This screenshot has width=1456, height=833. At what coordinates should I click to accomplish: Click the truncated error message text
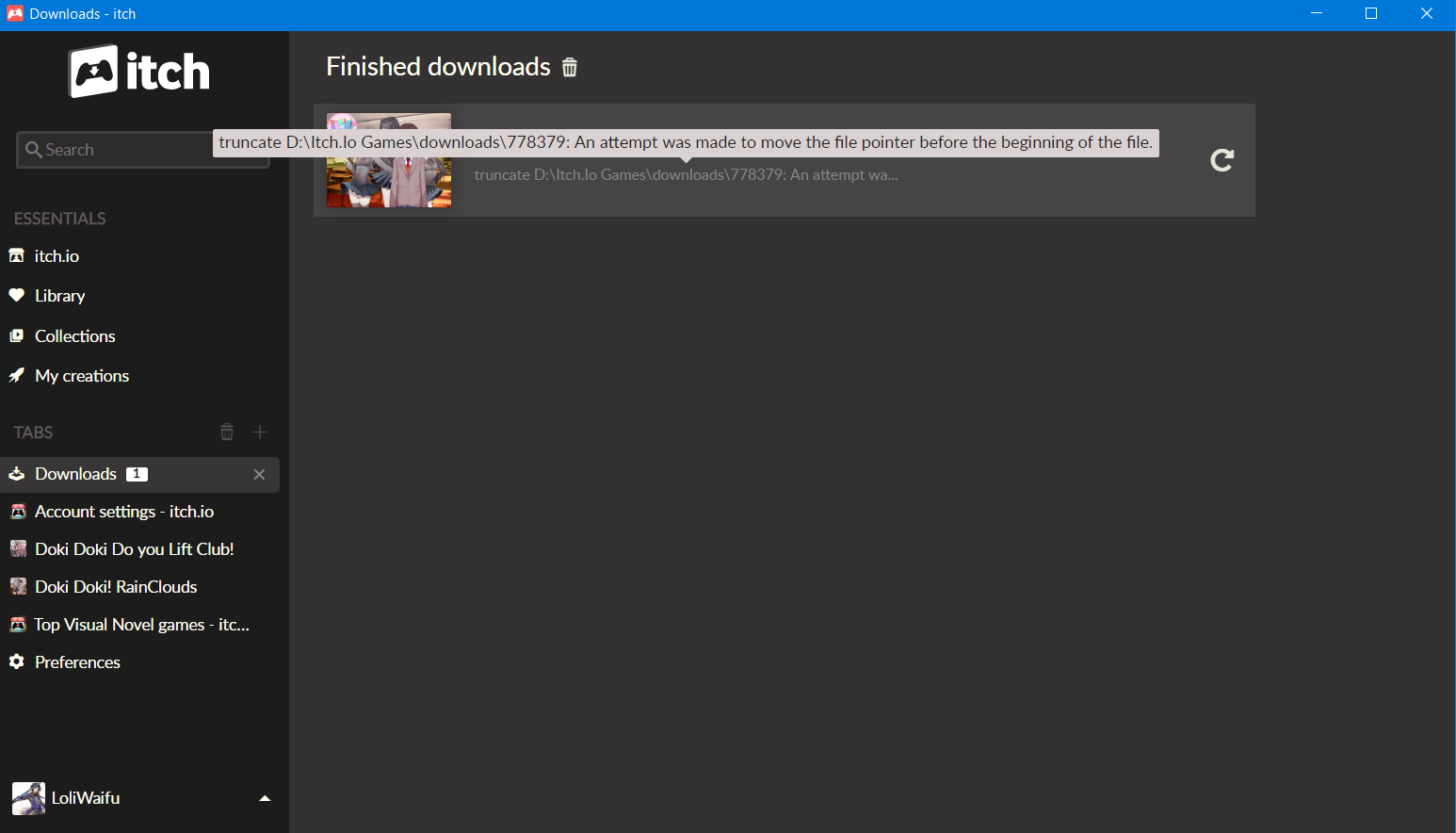point(686,175)
